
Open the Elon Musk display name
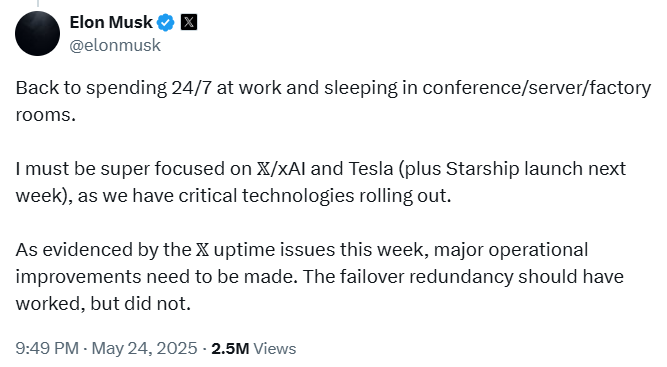(111, 22)
